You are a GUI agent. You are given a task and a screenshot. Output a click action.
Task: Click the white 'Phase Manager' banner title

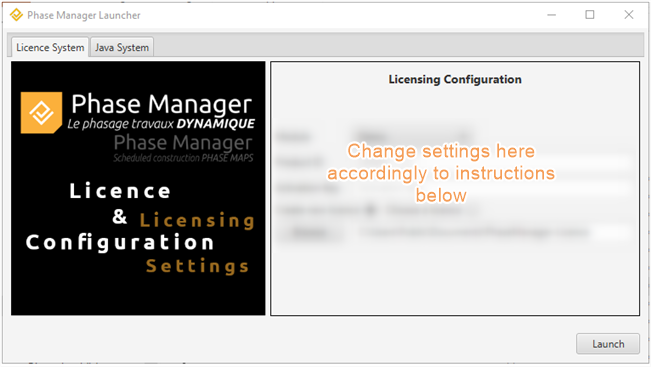pyautogui.click(x=162, y=104)
